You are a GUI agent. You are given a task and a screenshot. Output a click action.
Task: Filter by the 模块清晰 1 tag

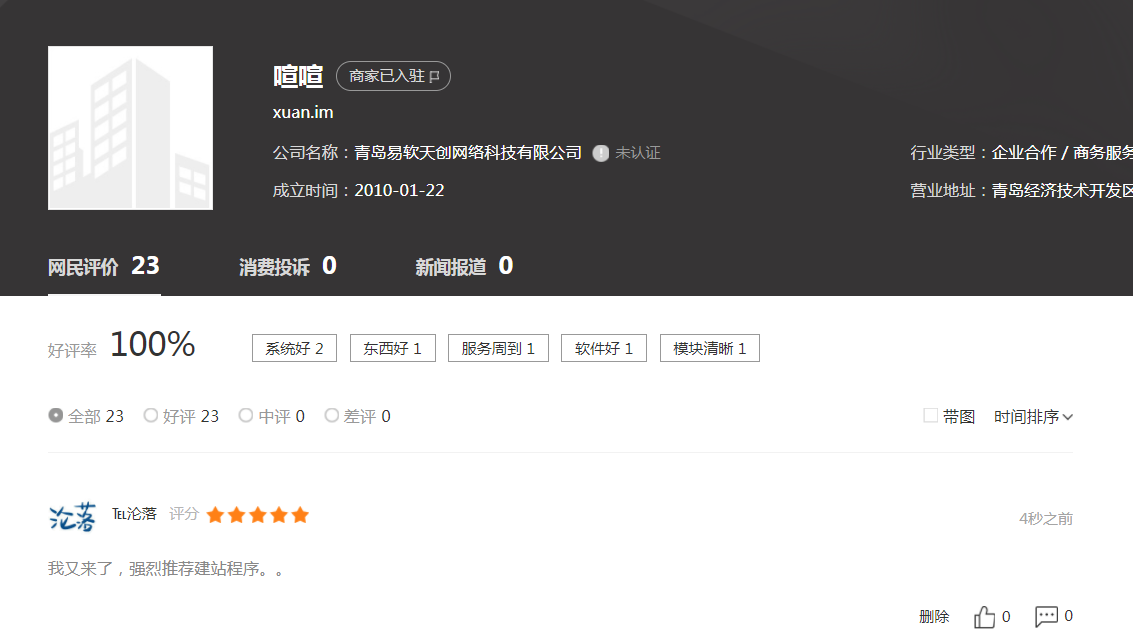(x=710, y=348)
